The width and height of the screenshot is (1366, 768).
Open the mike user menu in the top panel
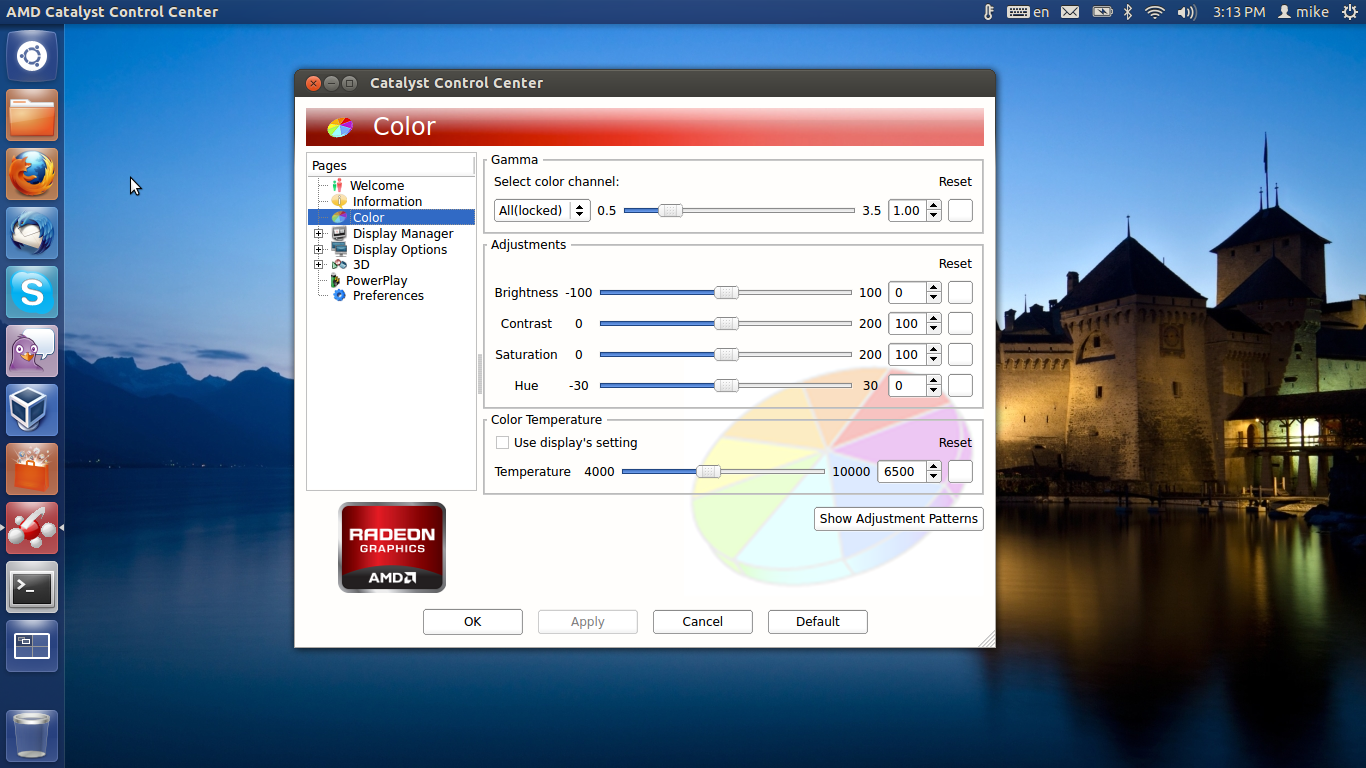(x=1304, y=12)
